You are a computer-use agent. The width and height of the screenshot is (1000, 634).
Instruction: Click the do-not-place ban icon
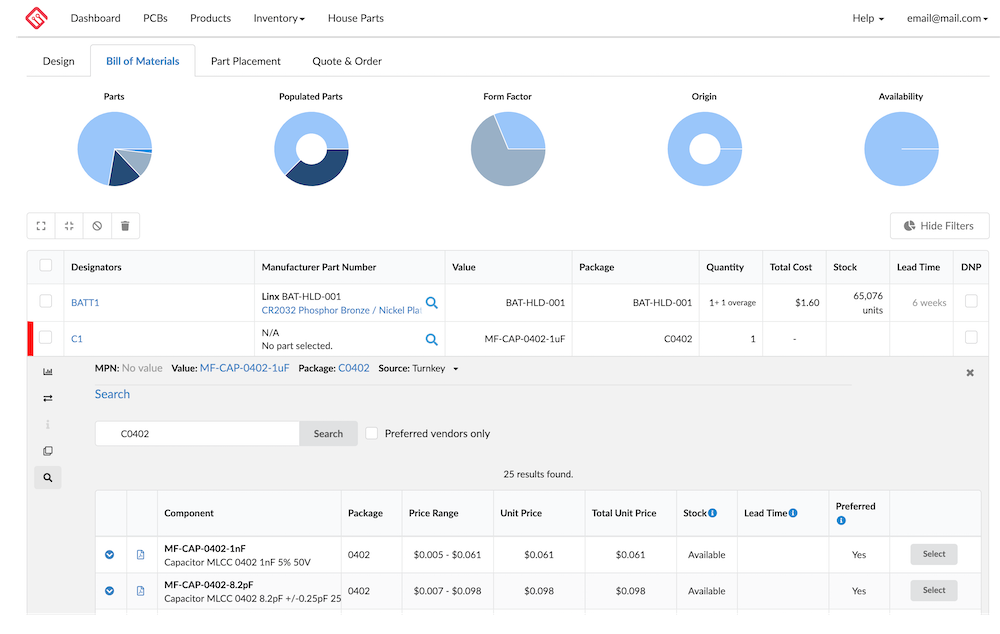pos(97,226)
